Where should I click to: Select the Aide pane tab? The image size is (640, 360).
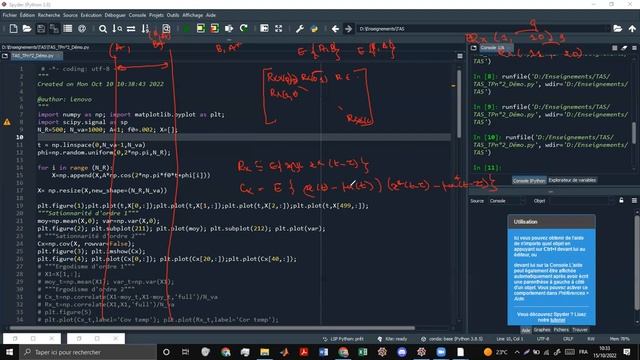pos(526,330)
